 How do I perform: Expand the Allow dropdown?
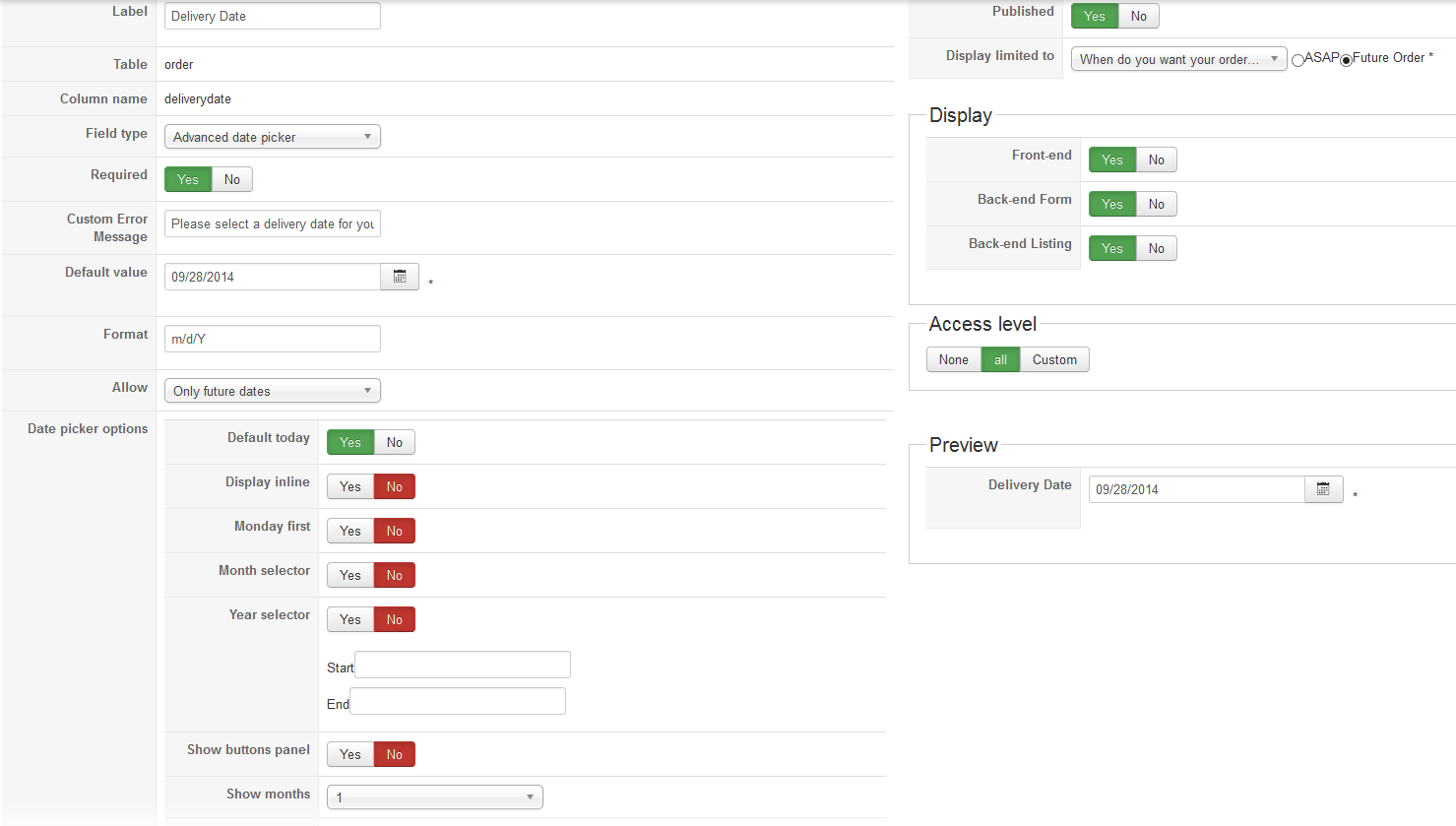tap(272, 391)
